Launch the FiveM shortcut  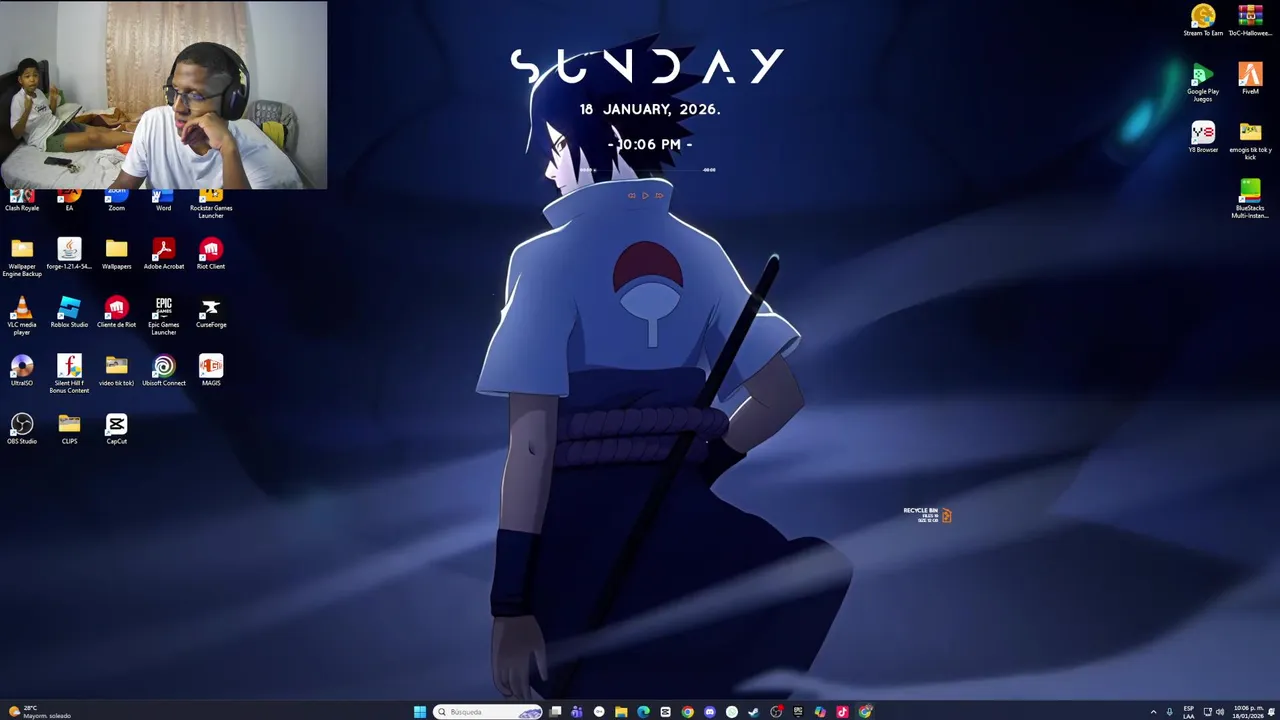pyautogui.click(x=1250, y=78)
